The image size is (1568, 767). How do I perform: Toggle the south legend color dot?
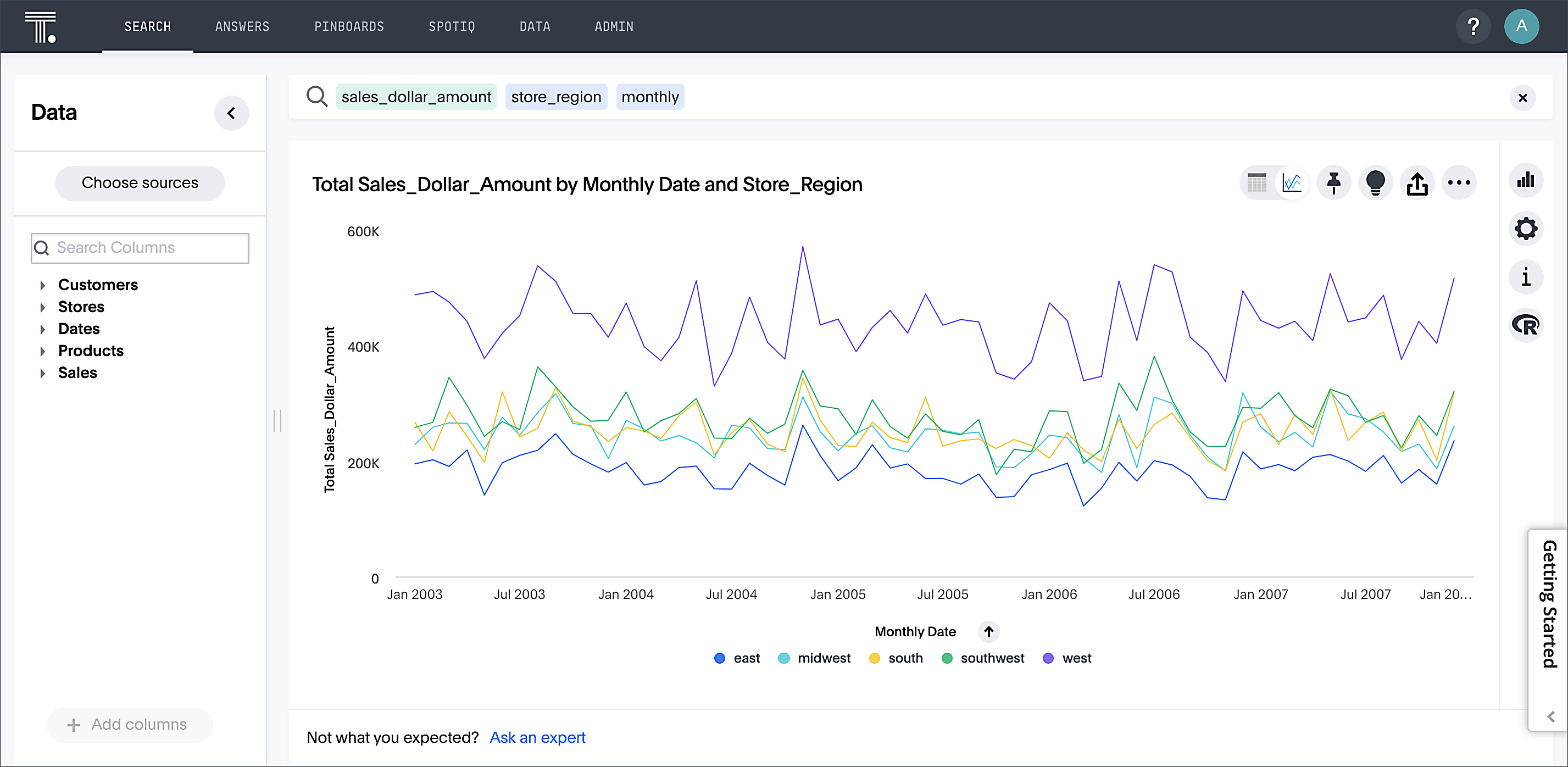point(874,658)
